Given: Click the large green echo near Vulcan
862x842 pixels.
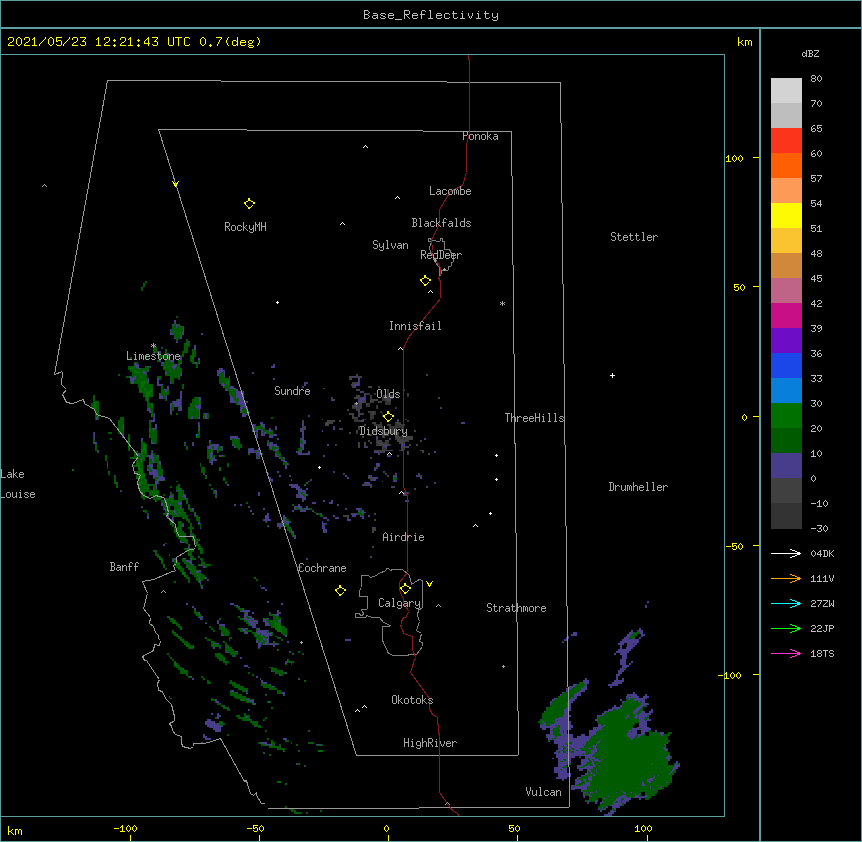Looking at the screenshot, I should click(x=627, y=756).
